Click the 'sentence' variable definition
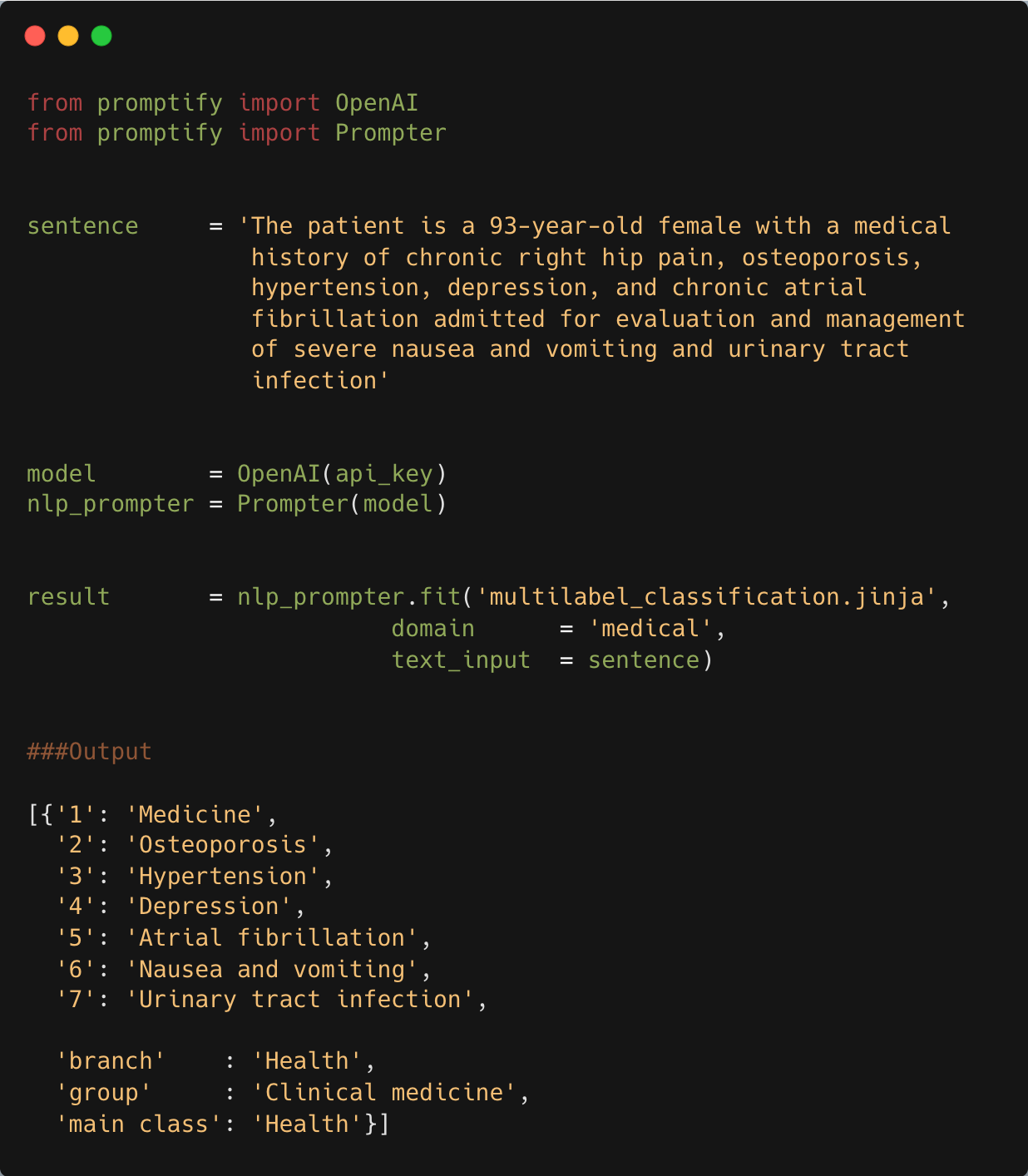Viewport: 1028px width, 1176px height. point(82,226)
